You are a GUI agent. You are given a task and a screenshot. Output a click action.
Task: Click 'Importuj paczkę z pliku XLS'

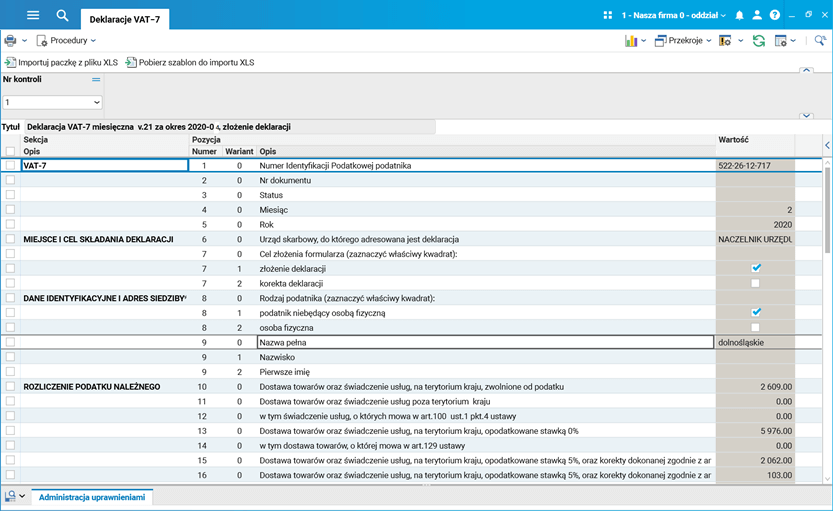click(67, 62)
